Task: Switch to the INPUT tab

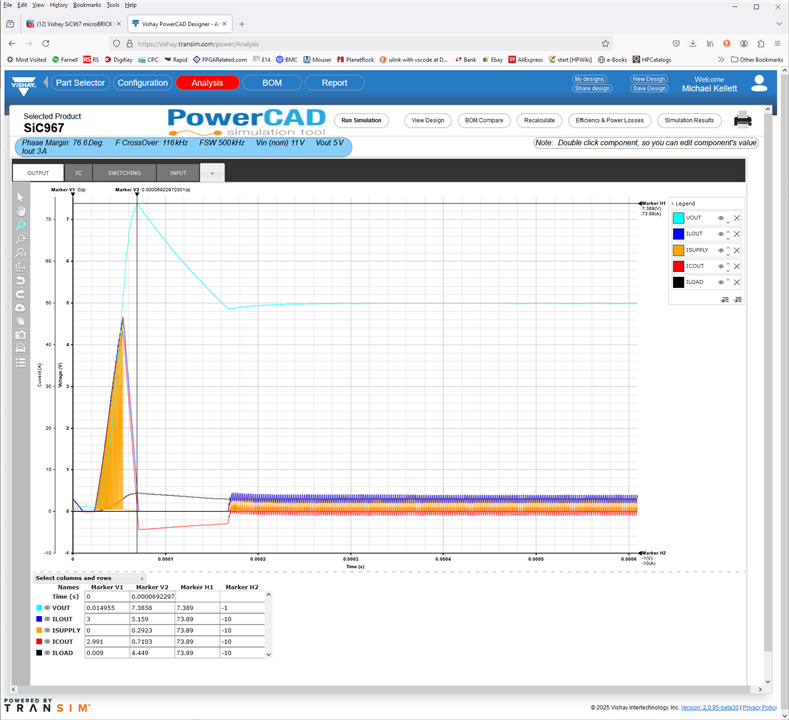Action: click(178, 173)
